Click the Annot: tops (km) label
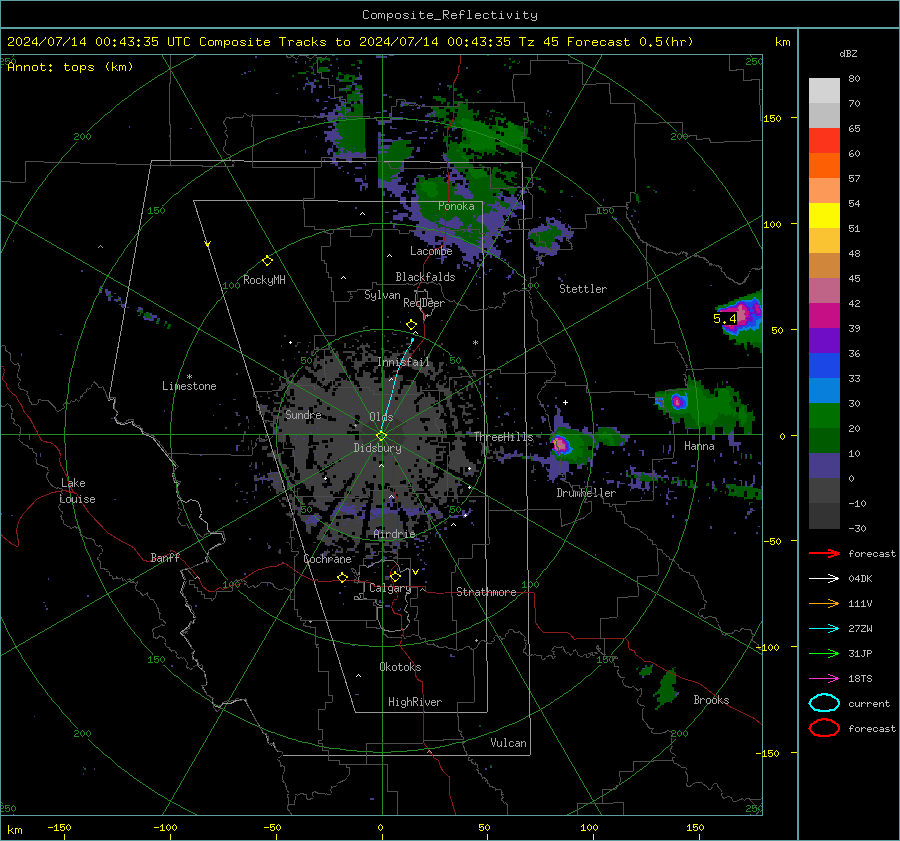Image resolution: width=900 pixels, height=841 pixels. tap(70, 67)
